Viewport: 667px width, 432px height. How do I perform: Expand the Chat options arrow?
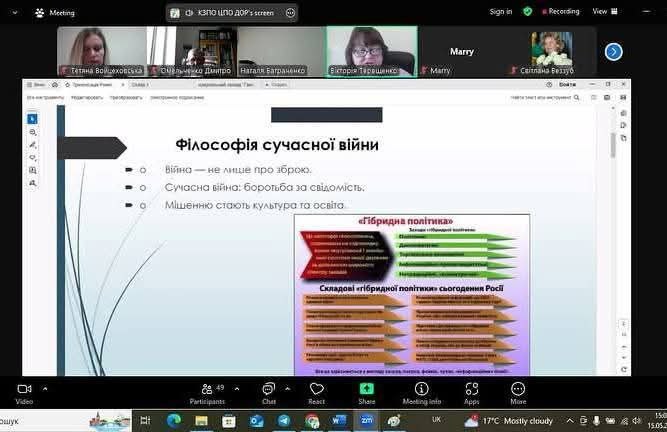289,386
